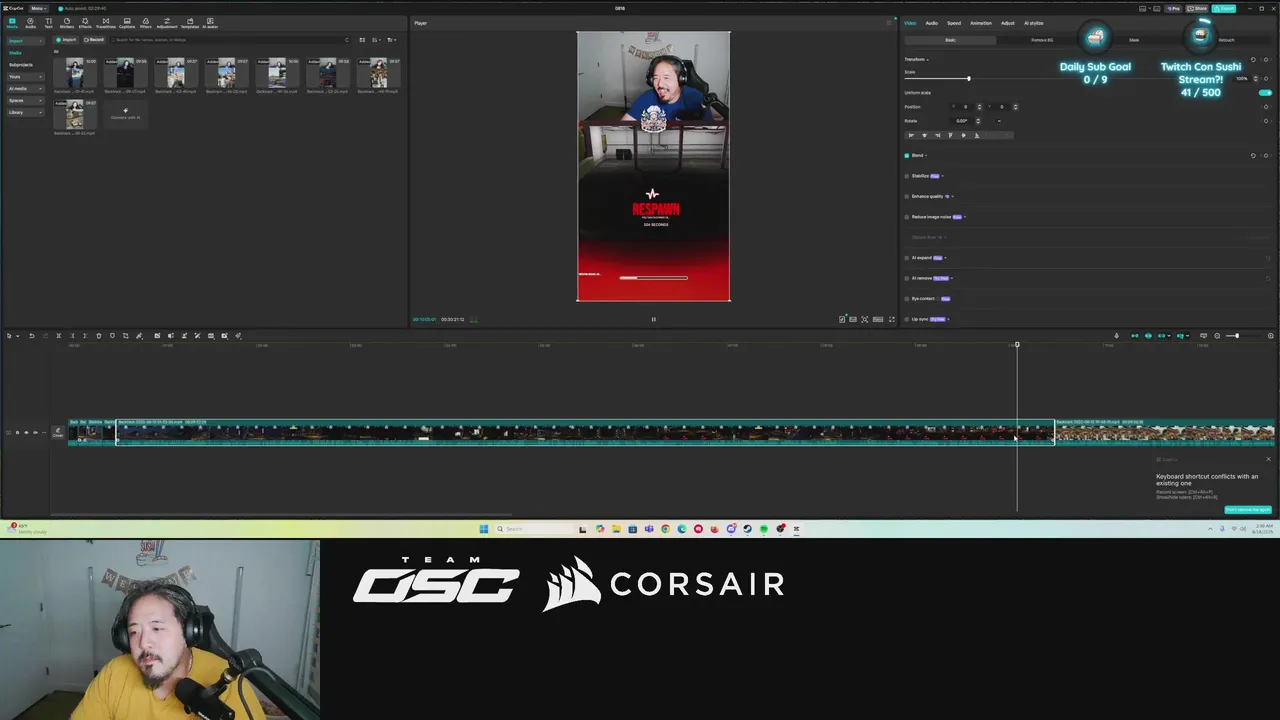Enable the Eye contact checkbox

(907, 298)
